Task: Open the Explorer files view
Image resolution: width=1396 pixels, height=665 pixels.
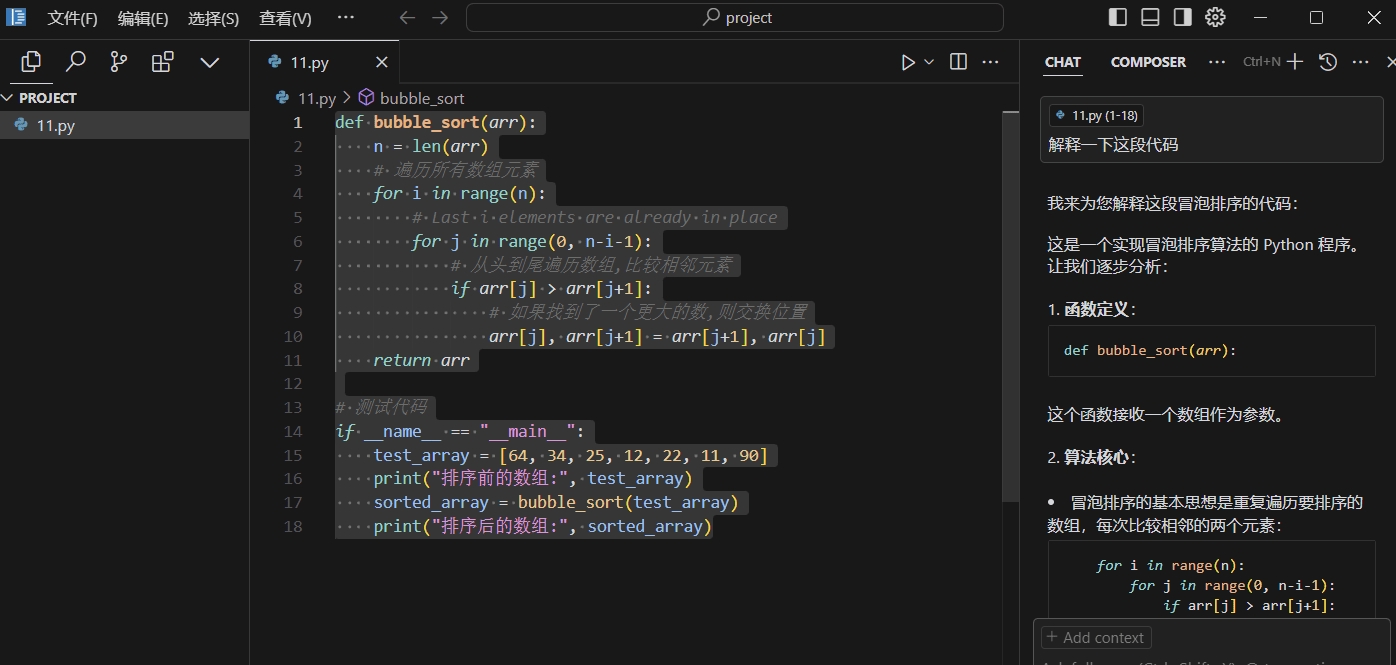Action: click(31, 62)
